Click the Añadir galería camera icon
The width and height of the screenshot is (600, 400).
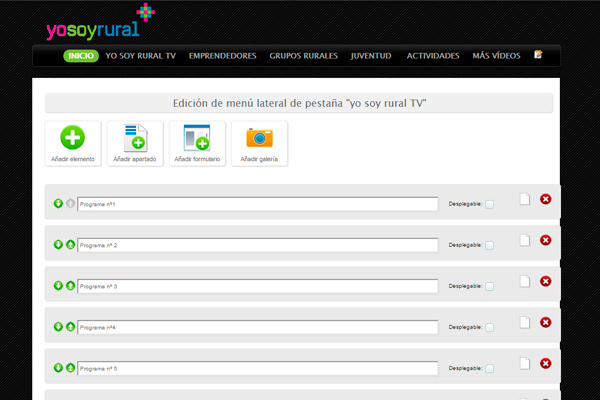[259, 138]
